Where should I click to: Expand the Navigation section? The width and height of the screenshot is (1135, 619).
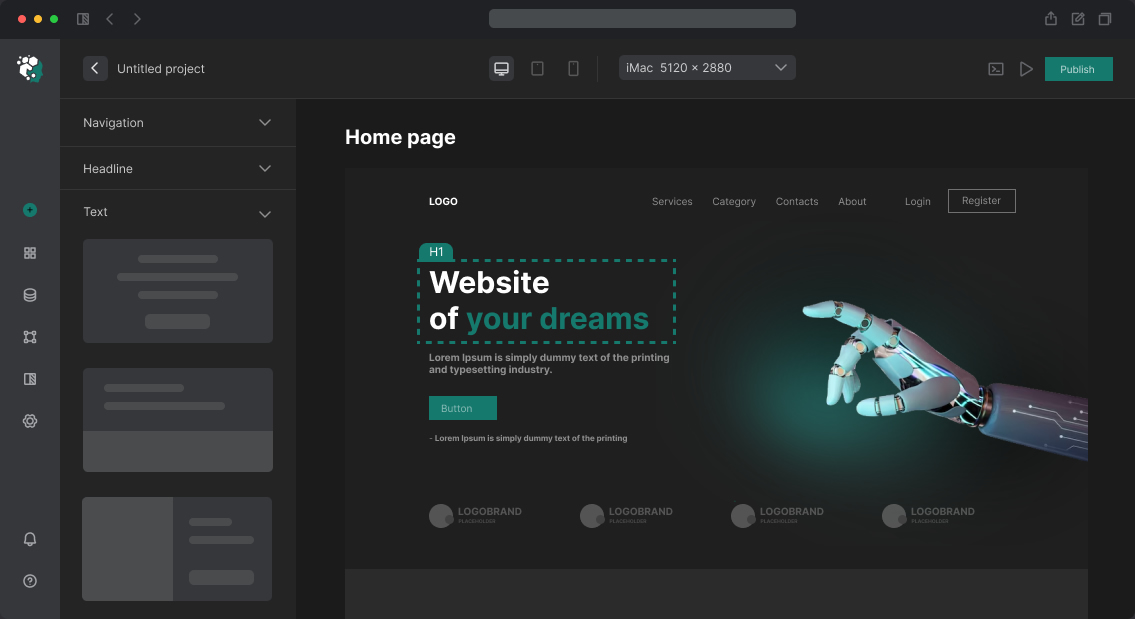click(x=177, y=123)
